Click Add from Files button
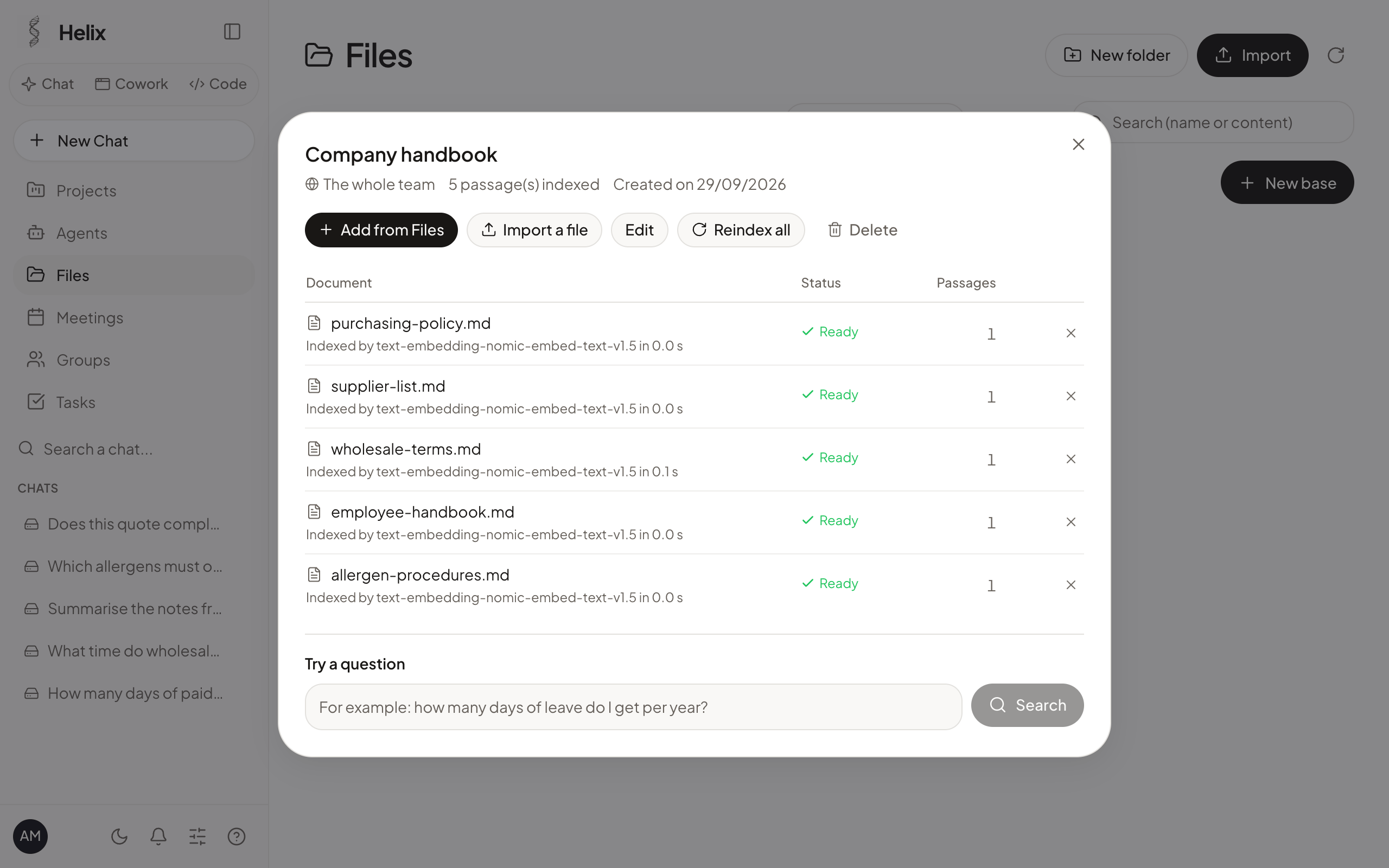 coord(381,230)
